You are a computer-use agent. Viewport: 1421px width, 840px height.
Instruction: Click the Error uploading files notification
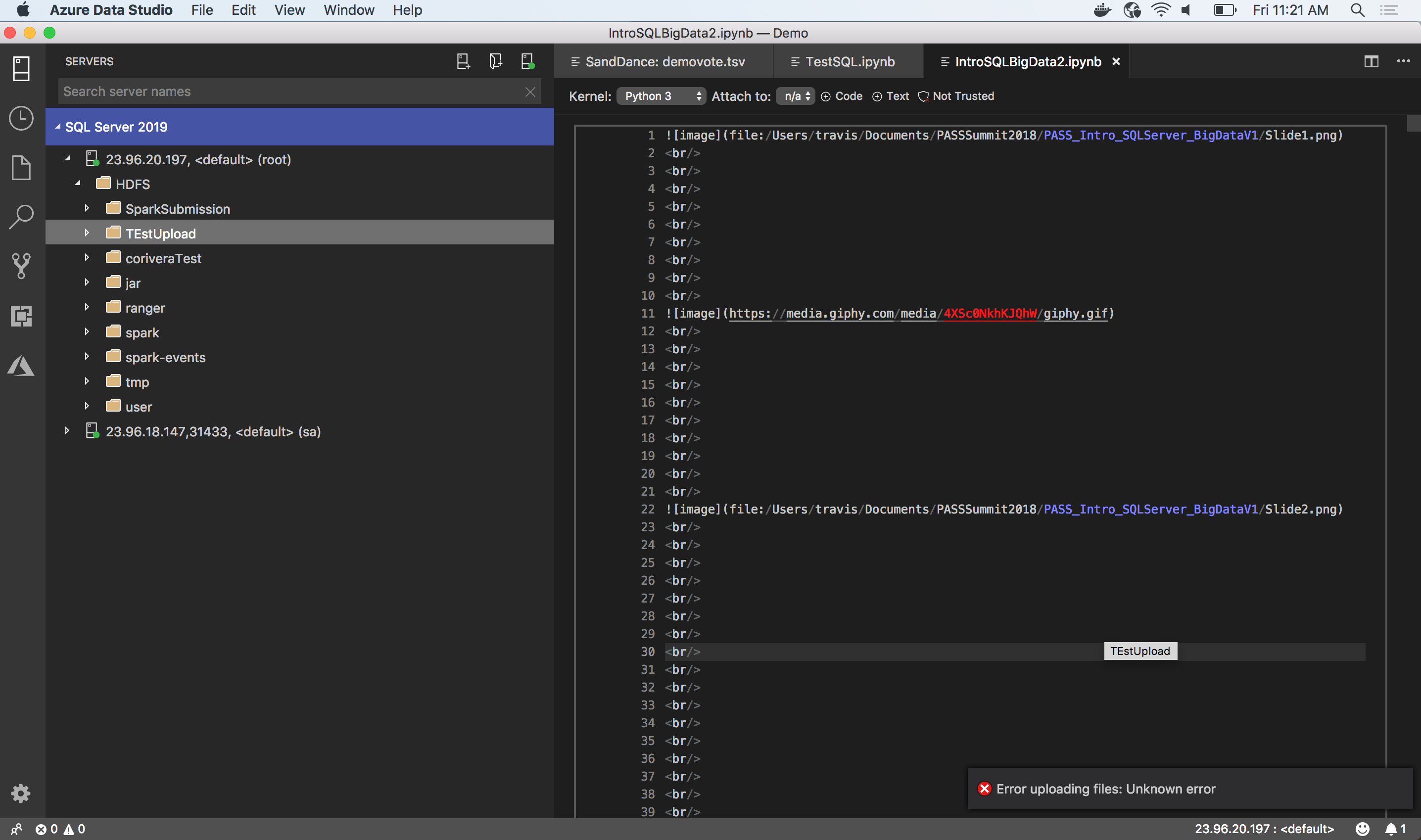(1190, 789)
